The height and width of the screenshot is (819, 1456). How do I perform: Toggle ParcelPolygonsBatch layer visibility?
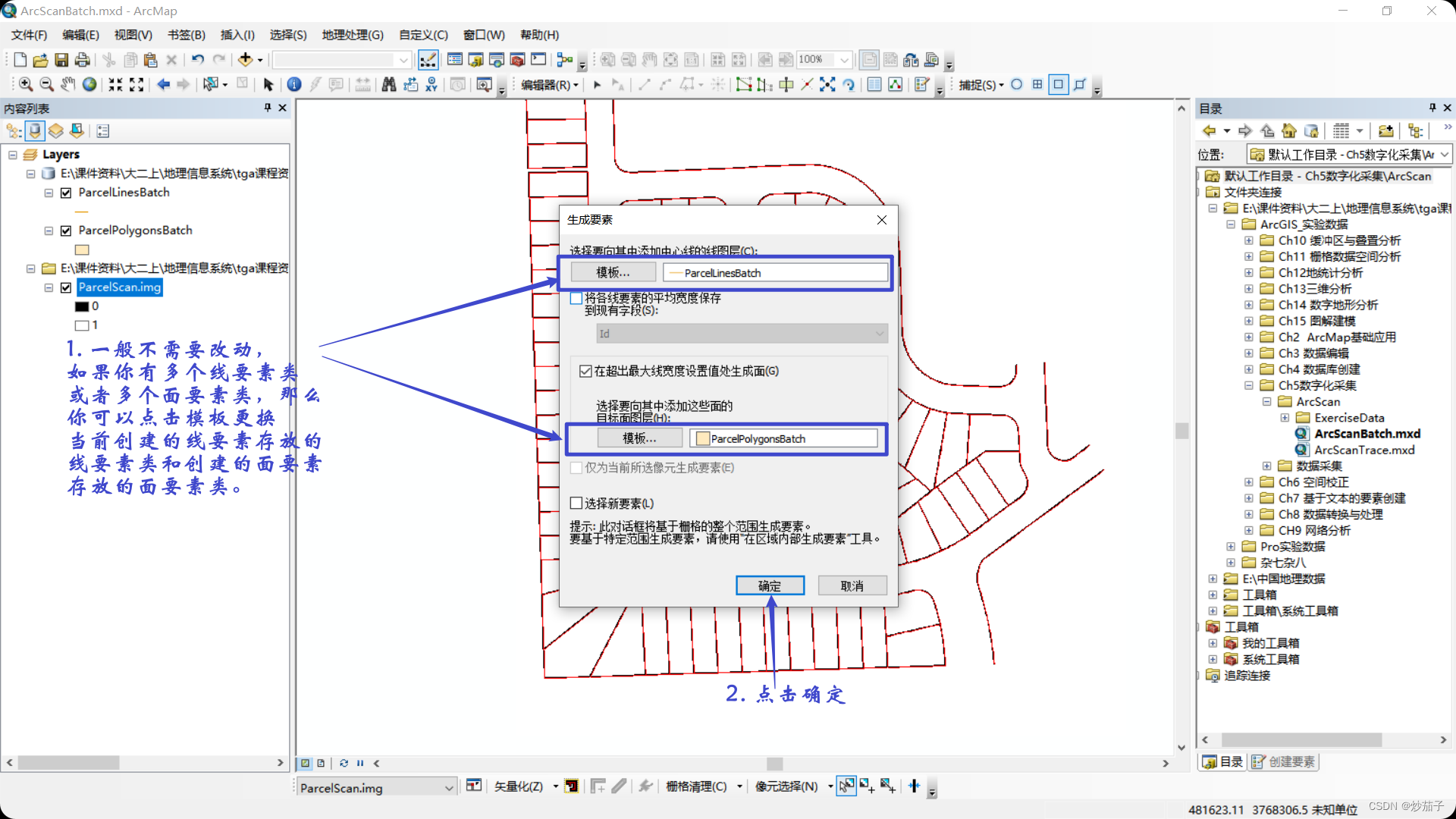66,231
